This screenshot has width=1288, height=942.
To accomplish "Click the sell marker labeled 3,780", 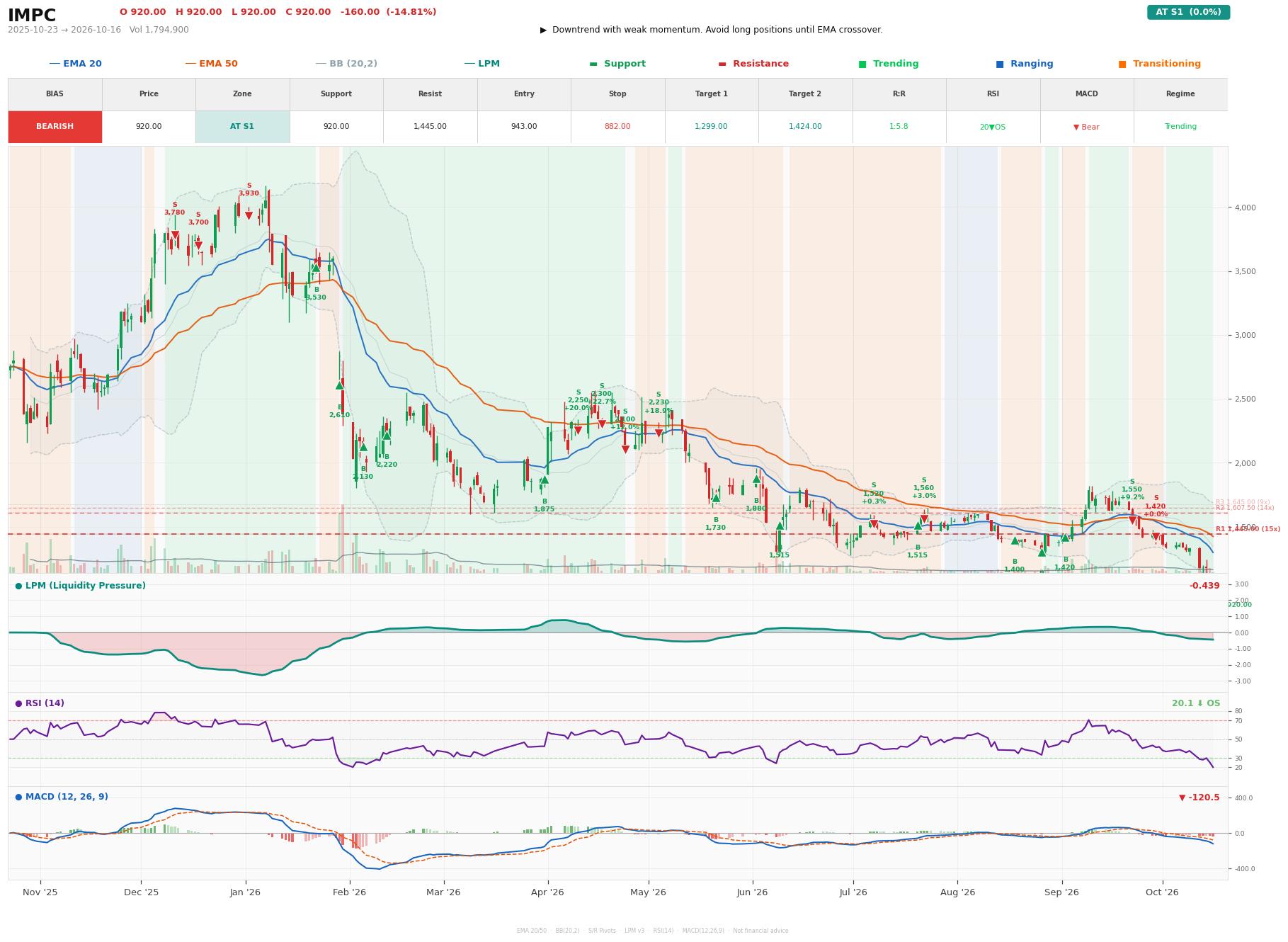I will click(175, 235).
